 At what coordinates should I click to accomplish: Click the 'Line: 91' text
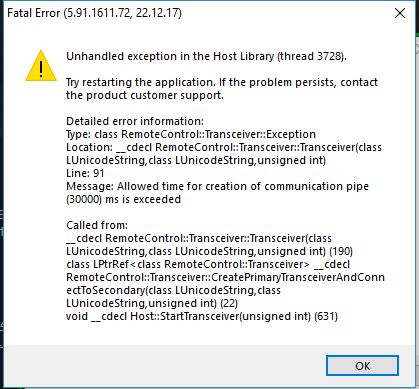(85, 173)
